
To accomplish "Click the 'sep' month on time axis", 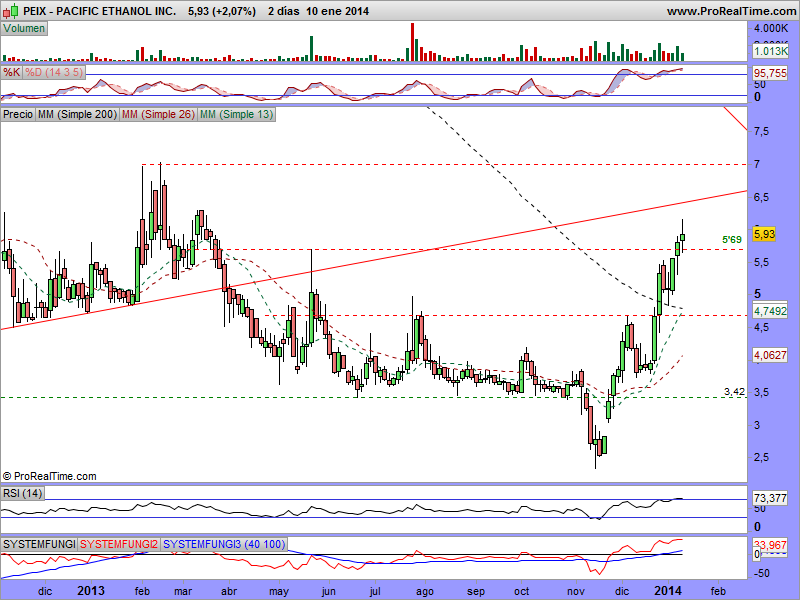I will [x=476, y=592].
